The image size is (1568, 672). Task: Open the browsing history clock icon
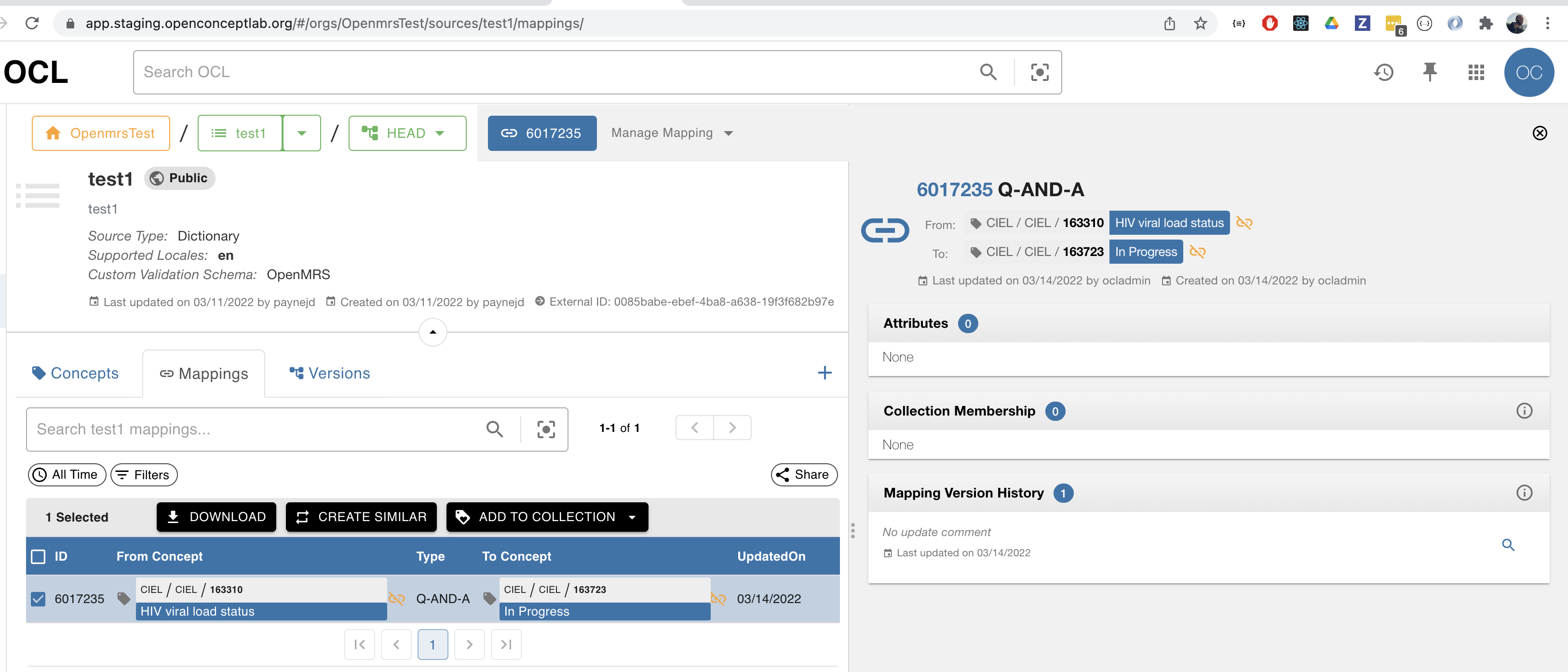(x=1384, y=72)
